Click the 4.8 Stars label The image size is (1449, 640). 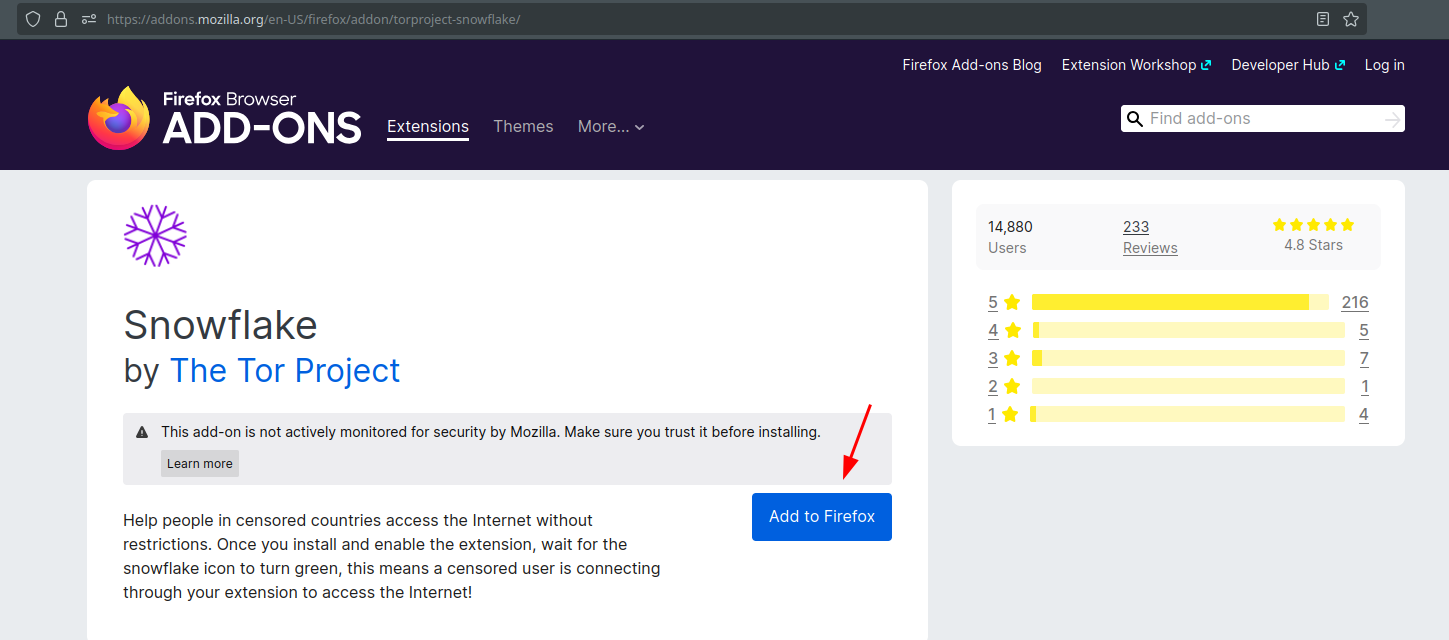click(1313, 245)
